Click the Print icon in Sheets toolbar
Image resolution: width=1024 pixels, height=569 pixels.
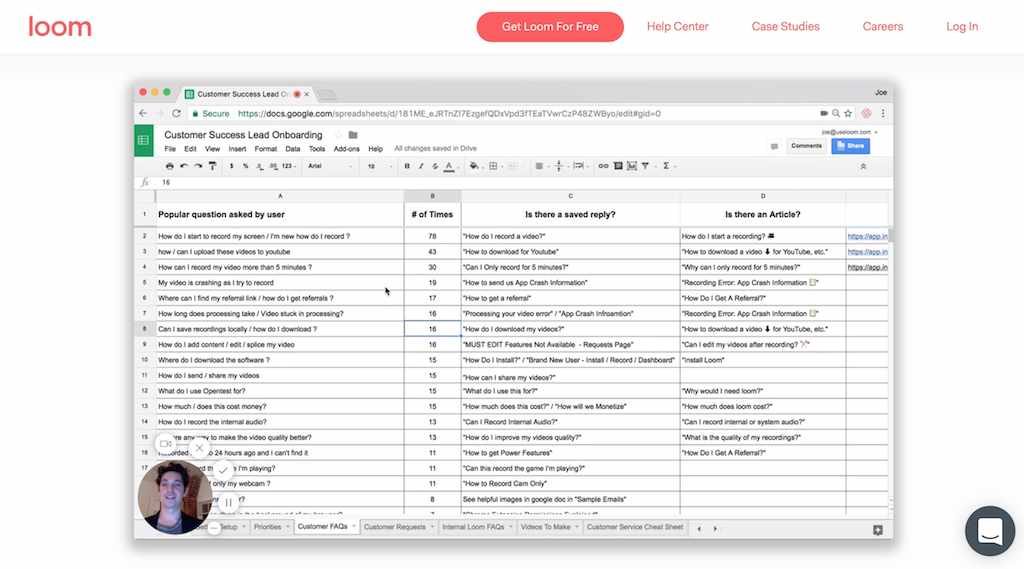point(170,166)
